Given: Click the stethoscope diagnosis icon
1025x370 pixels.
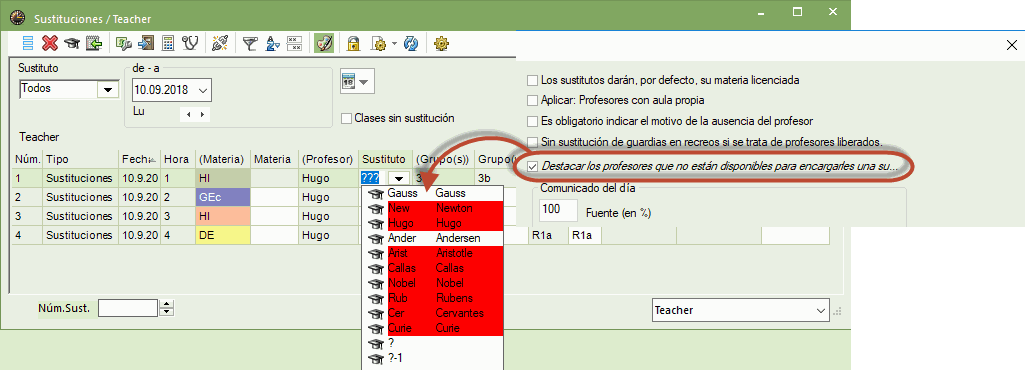Looking at the screenshot, I should (190, 43).
